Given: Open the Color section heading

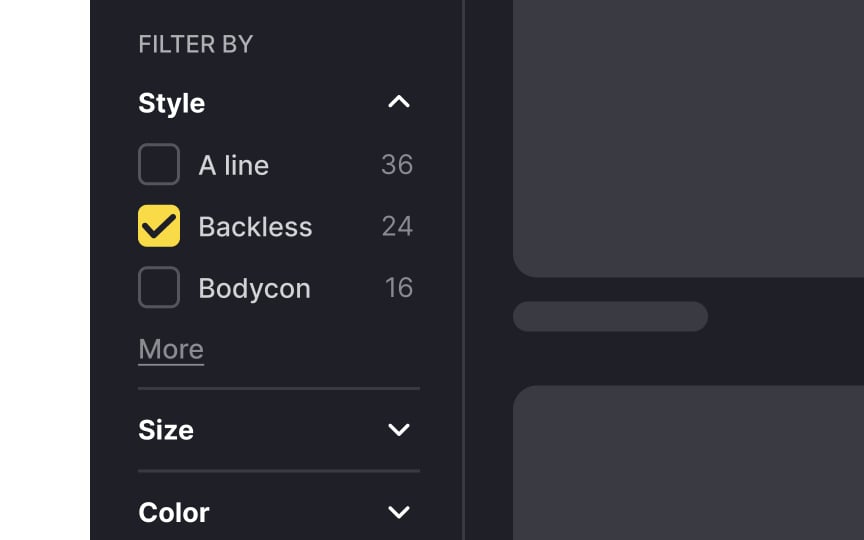Looking at the screenshot, I should coord(174,512).
